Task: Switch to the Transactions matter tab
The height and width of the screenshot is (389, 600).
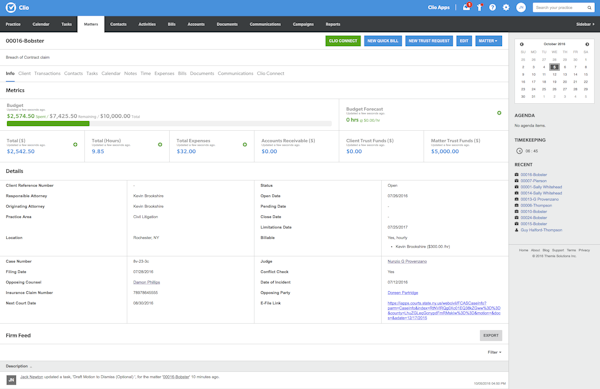Action: [47, 73]
